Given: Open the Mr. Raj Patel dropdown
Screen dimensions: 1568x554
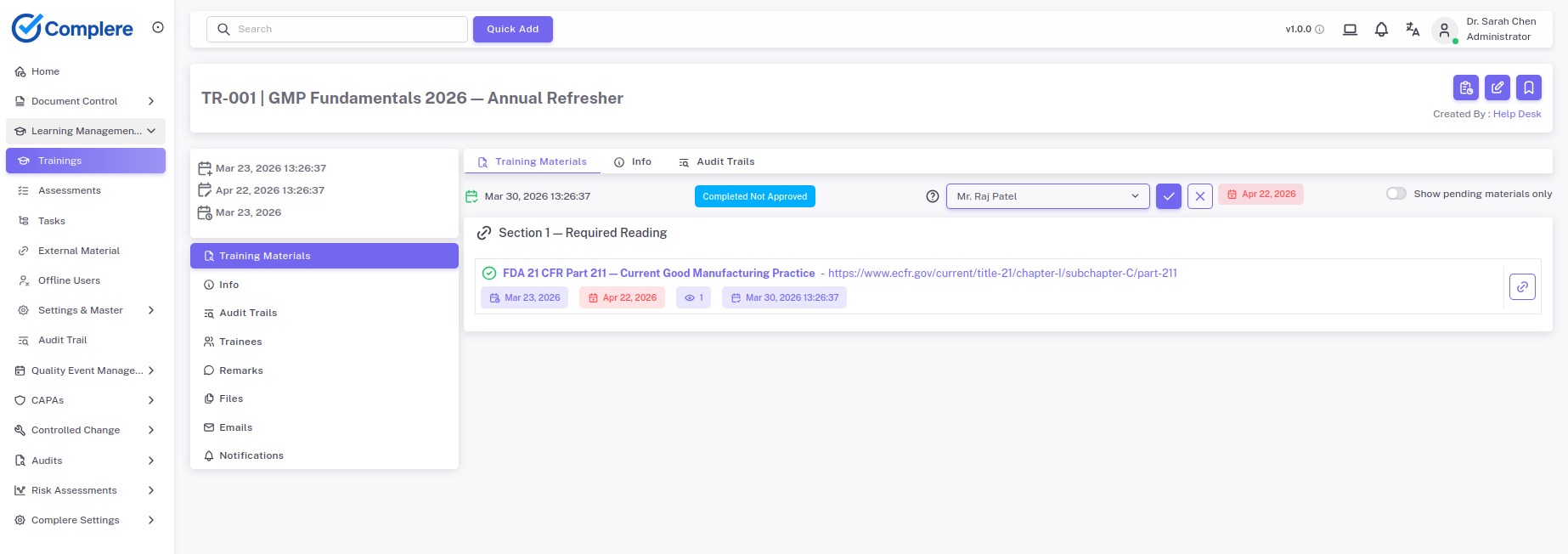Looking at the screenshot, I should (1047, 196).
